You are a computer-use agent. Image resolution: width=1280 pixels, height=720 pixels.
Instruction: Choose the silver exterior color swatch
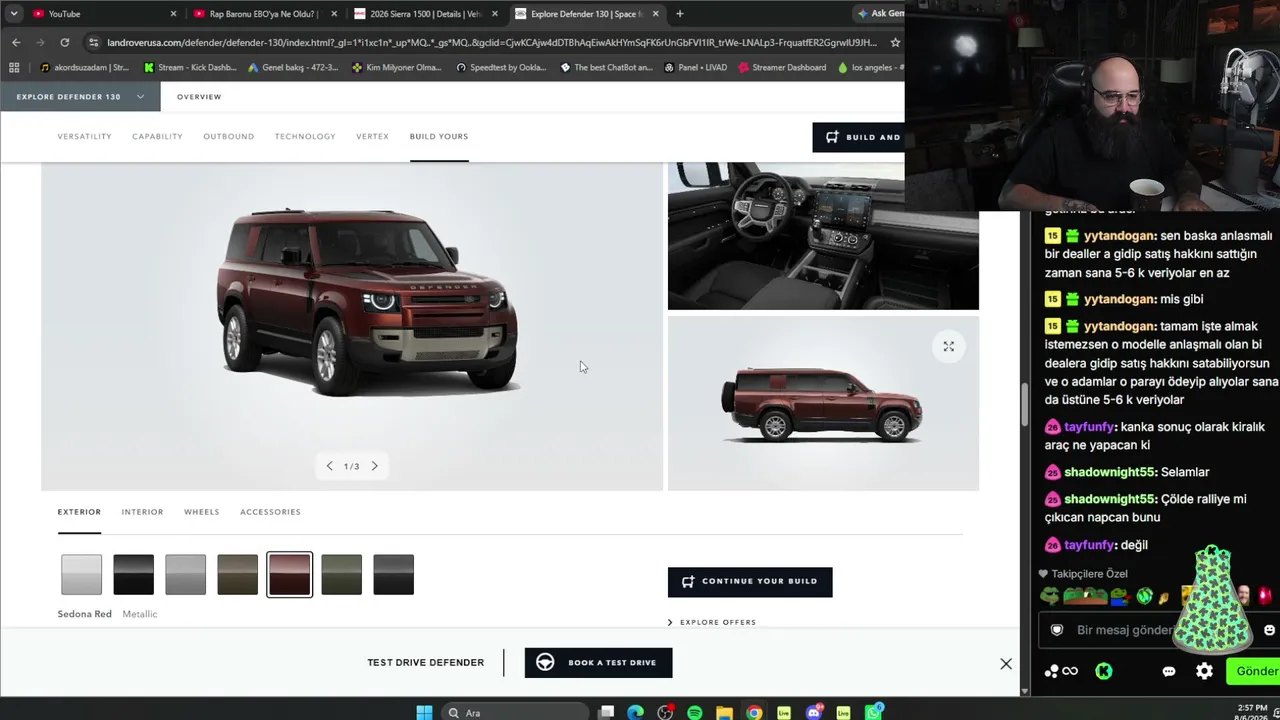click(186, 575)
